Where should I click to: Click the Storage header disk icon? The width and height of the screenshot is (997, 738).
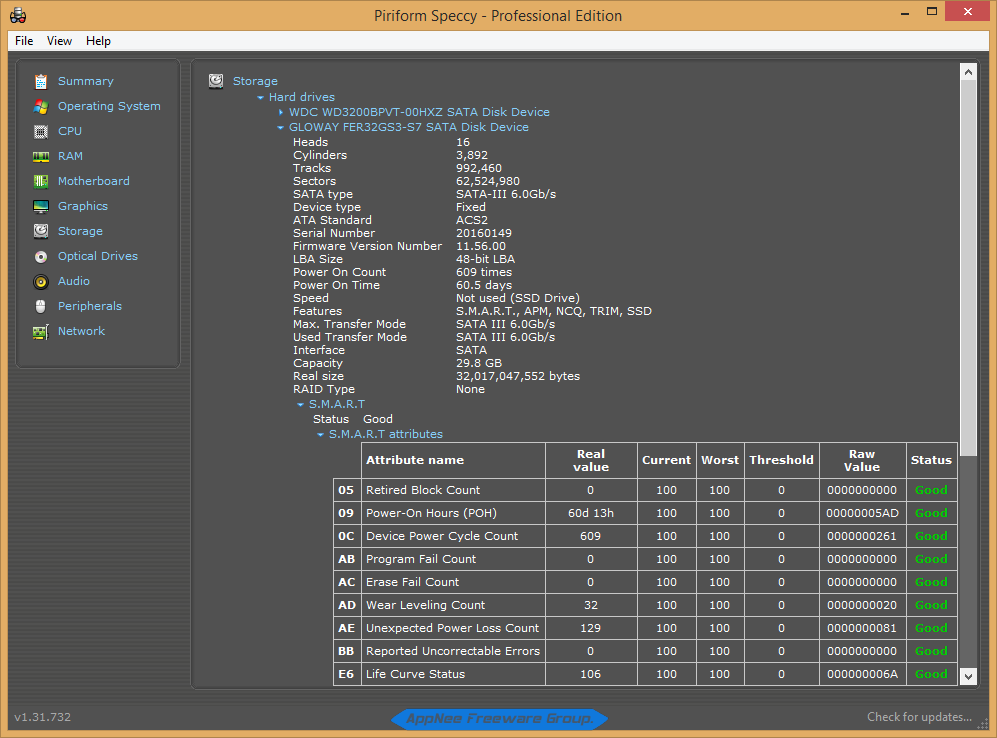[216, 81]
